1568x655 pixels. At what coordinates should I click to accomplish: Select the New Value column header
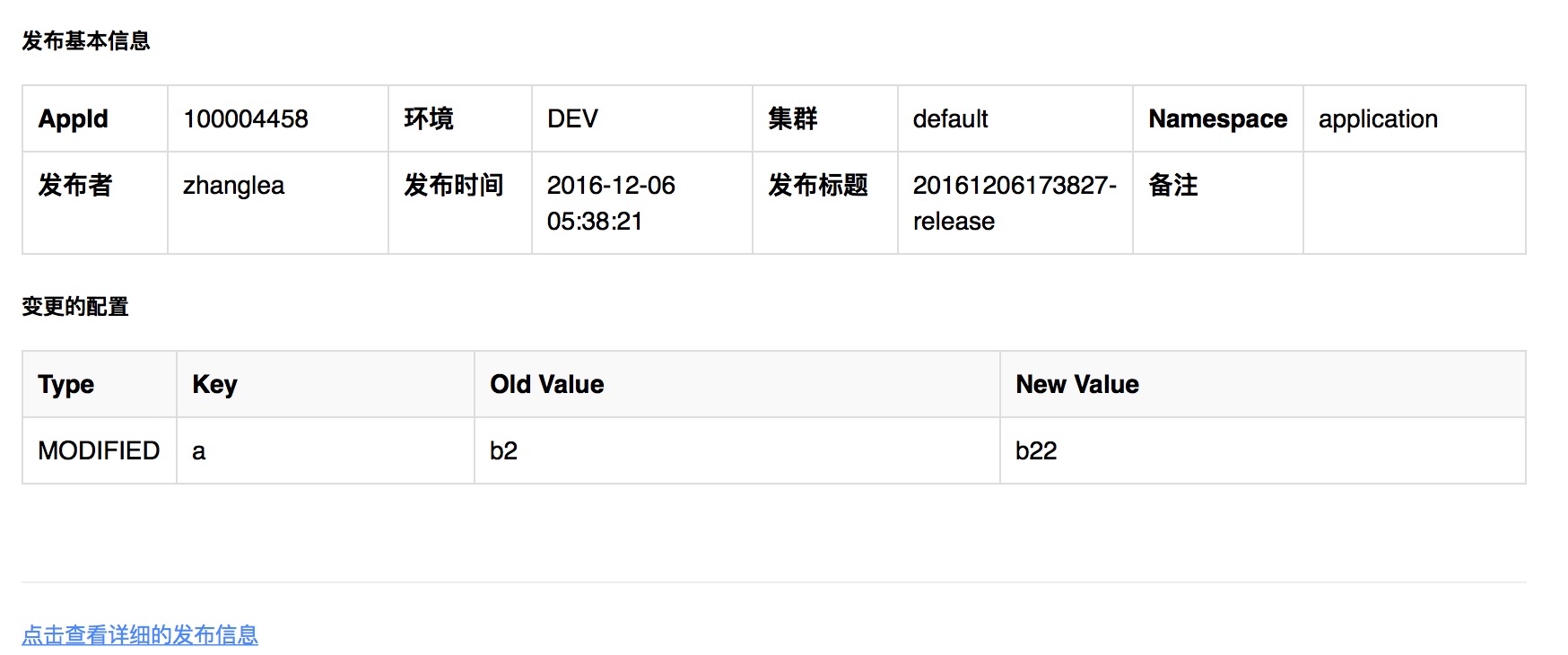coord(1076,385)
